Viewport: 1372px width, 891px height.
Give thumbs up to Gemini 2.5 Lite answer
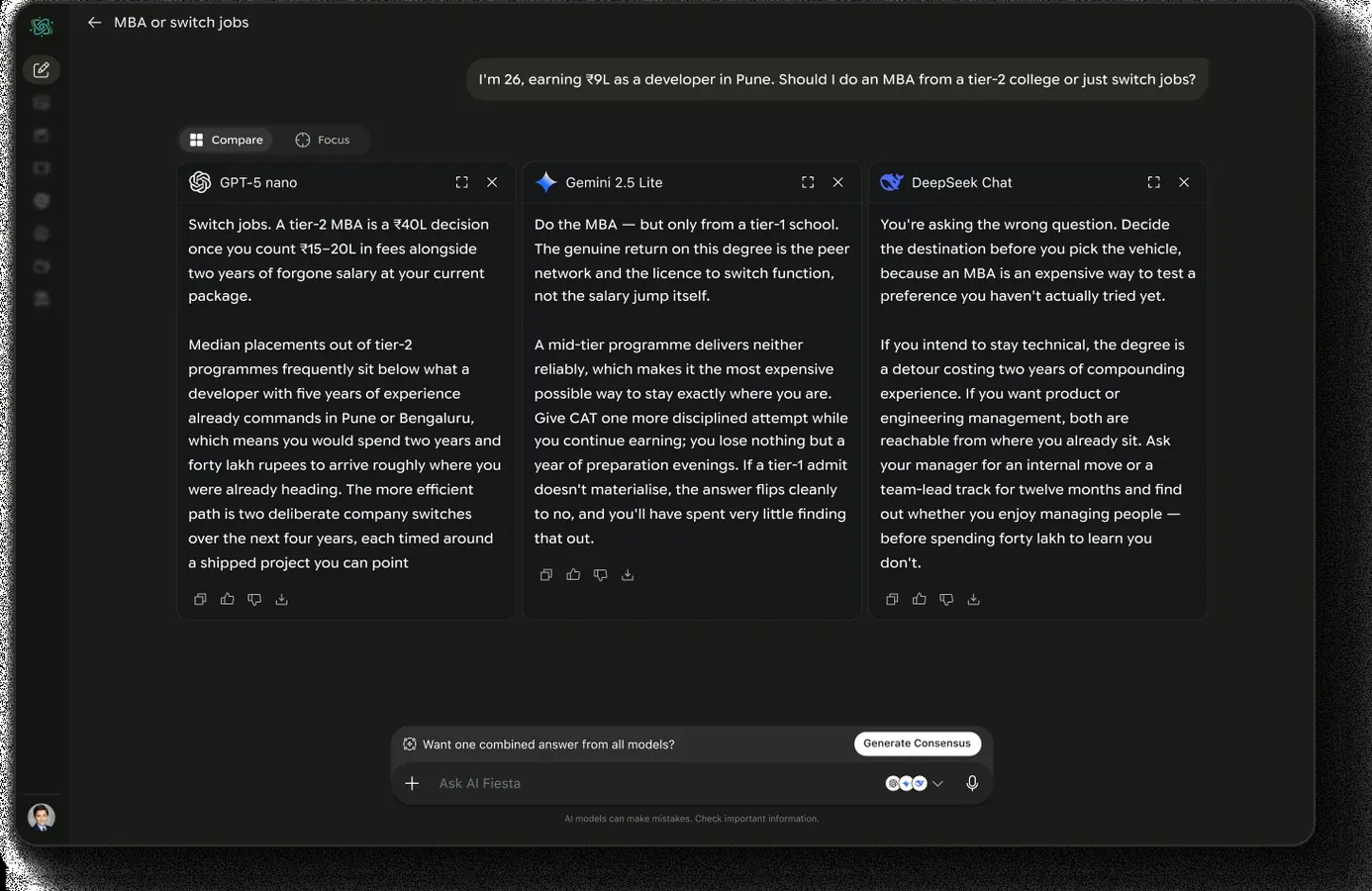click(x=573, y=575)
